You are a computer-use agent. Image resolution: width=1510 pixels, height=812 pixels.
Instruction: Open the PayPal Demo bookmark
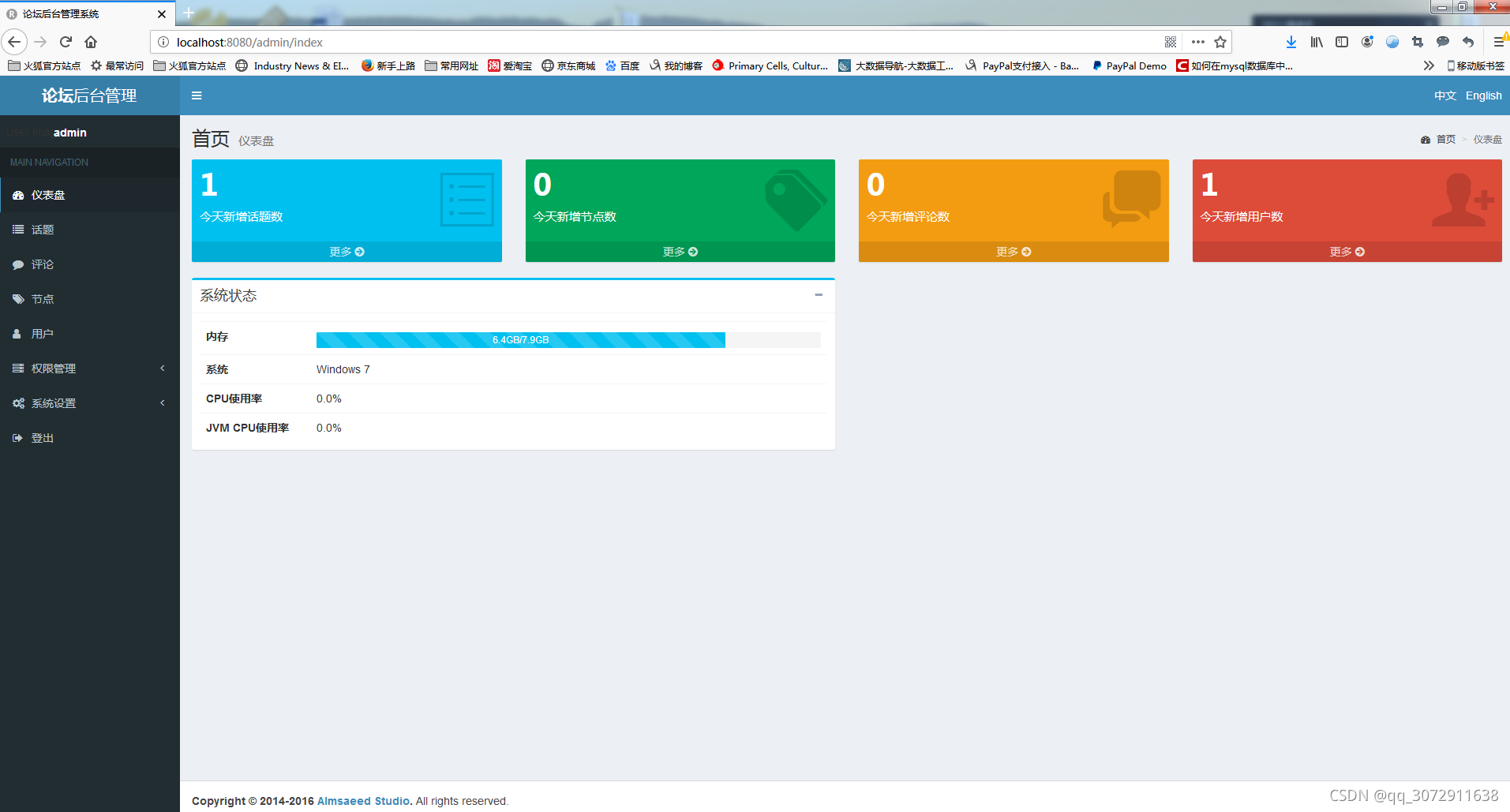coord(1129,65)
